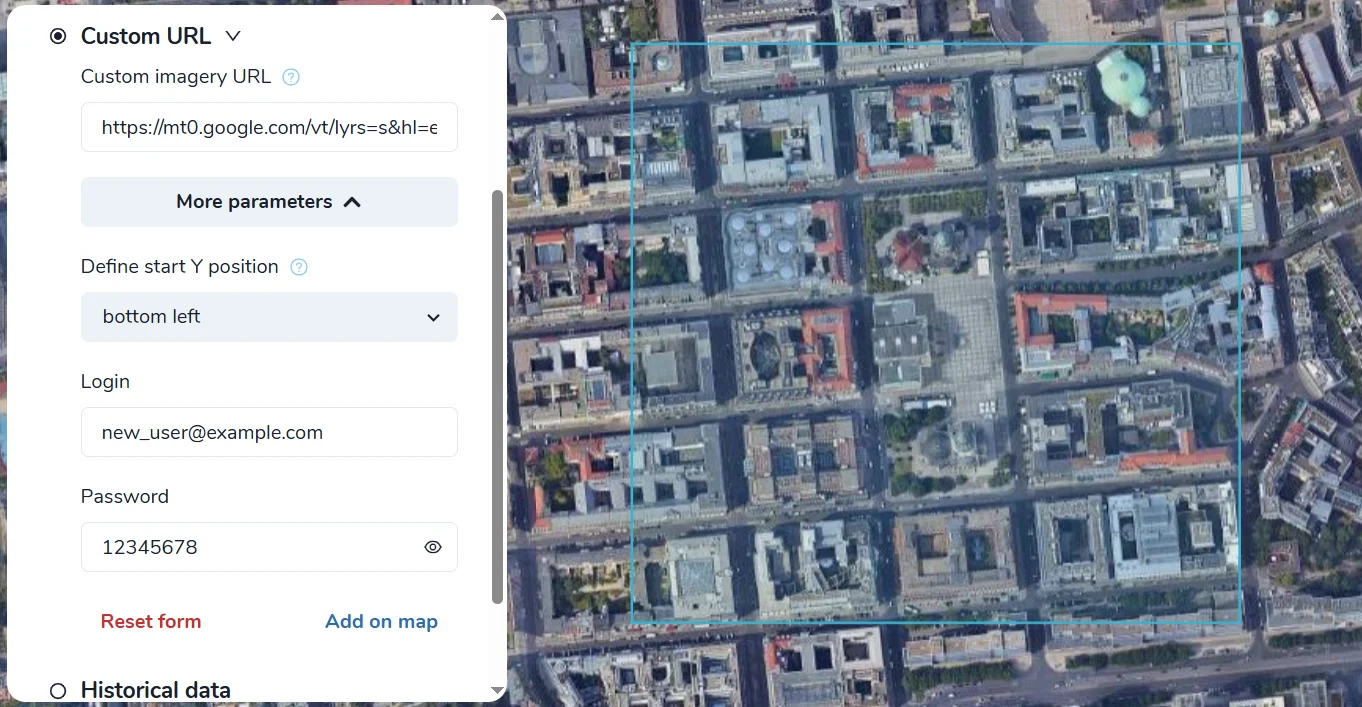Choose the Historical data radio option
The width and height of the screenshot is (1362, 707).
tap(58, 691)
